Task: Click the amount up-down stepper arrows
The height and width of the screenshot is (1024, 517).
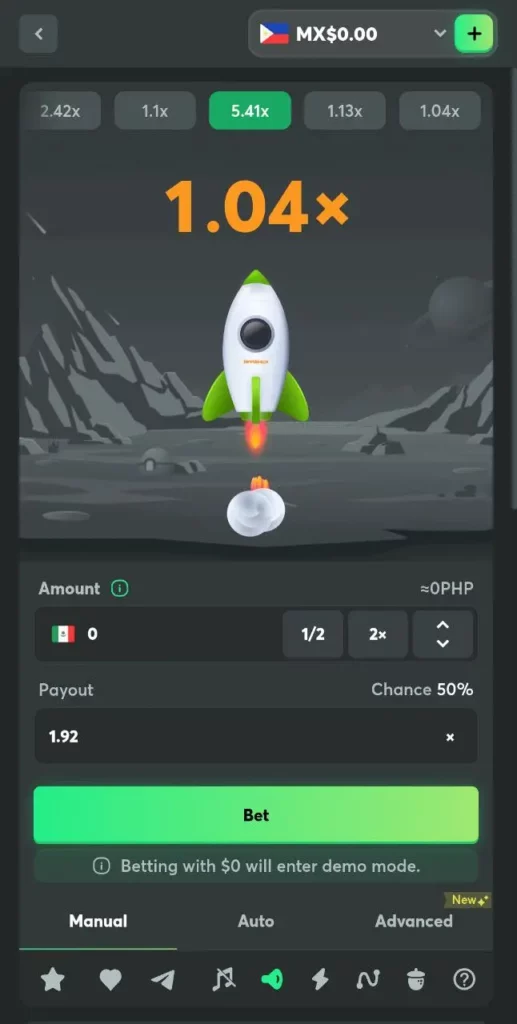Action: click(x=443, y=634)
